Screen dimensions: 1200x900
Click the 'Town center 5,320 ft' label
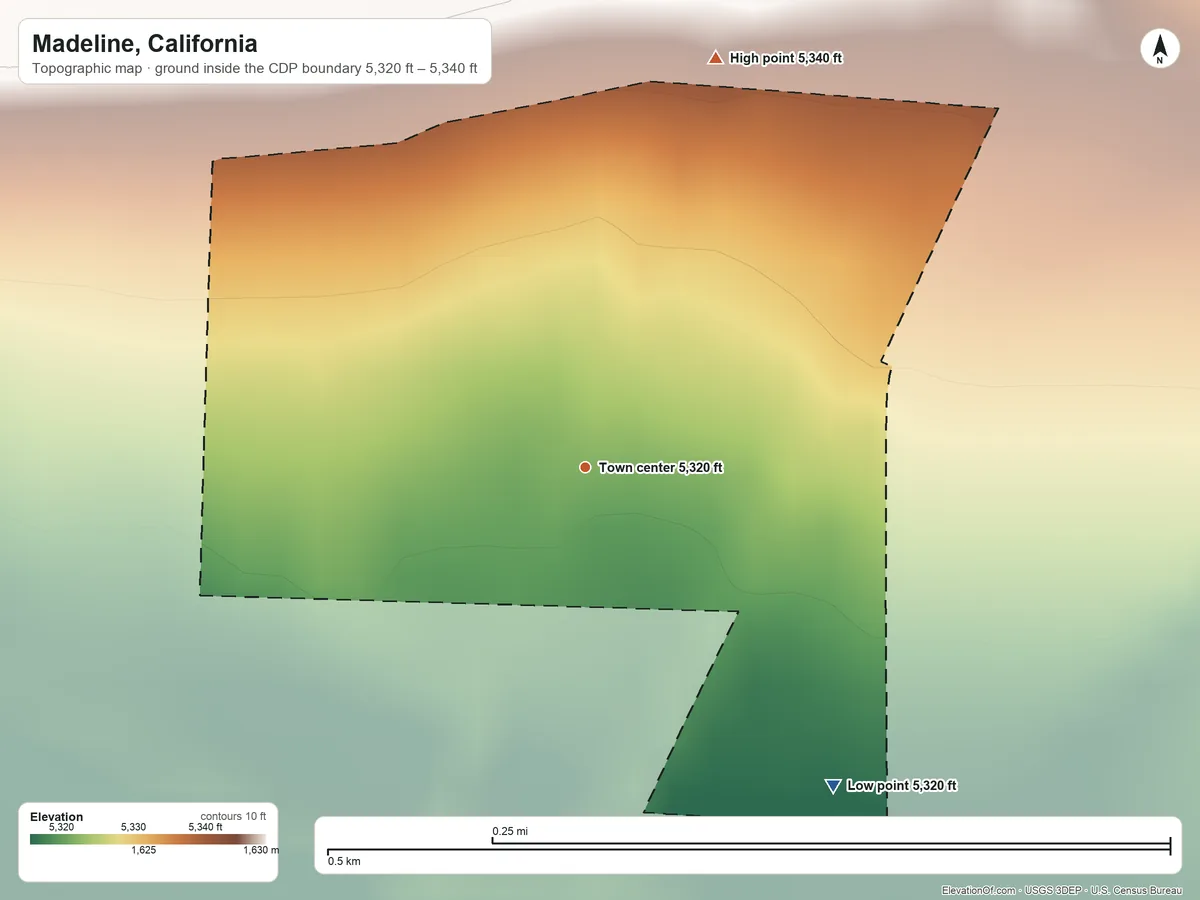pyautogui.click(x=660, y=467)
